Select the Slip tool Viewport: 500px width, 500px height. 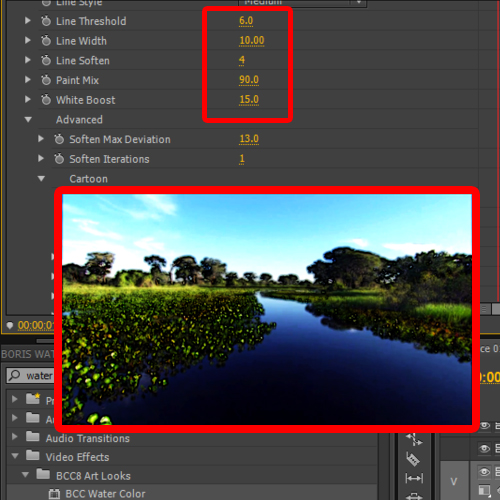pyautogui.click(x=414, y=479)
